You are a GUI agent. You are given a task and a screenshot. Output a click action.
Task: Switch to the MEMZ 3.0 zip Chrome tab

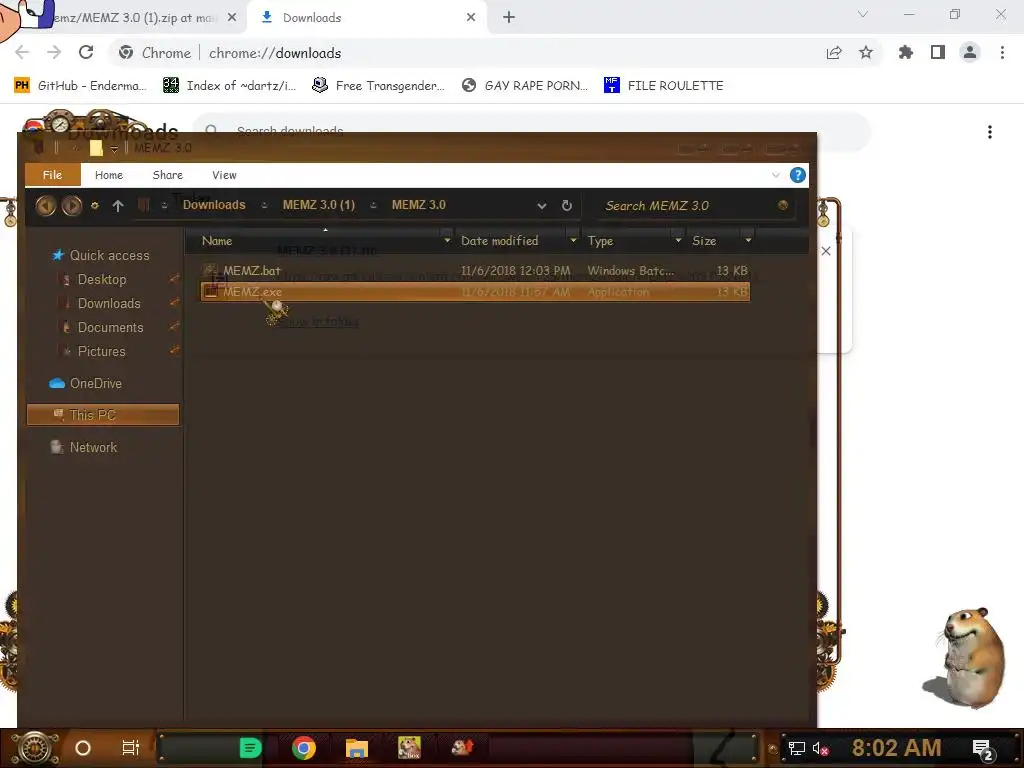(x=134, y=18)
